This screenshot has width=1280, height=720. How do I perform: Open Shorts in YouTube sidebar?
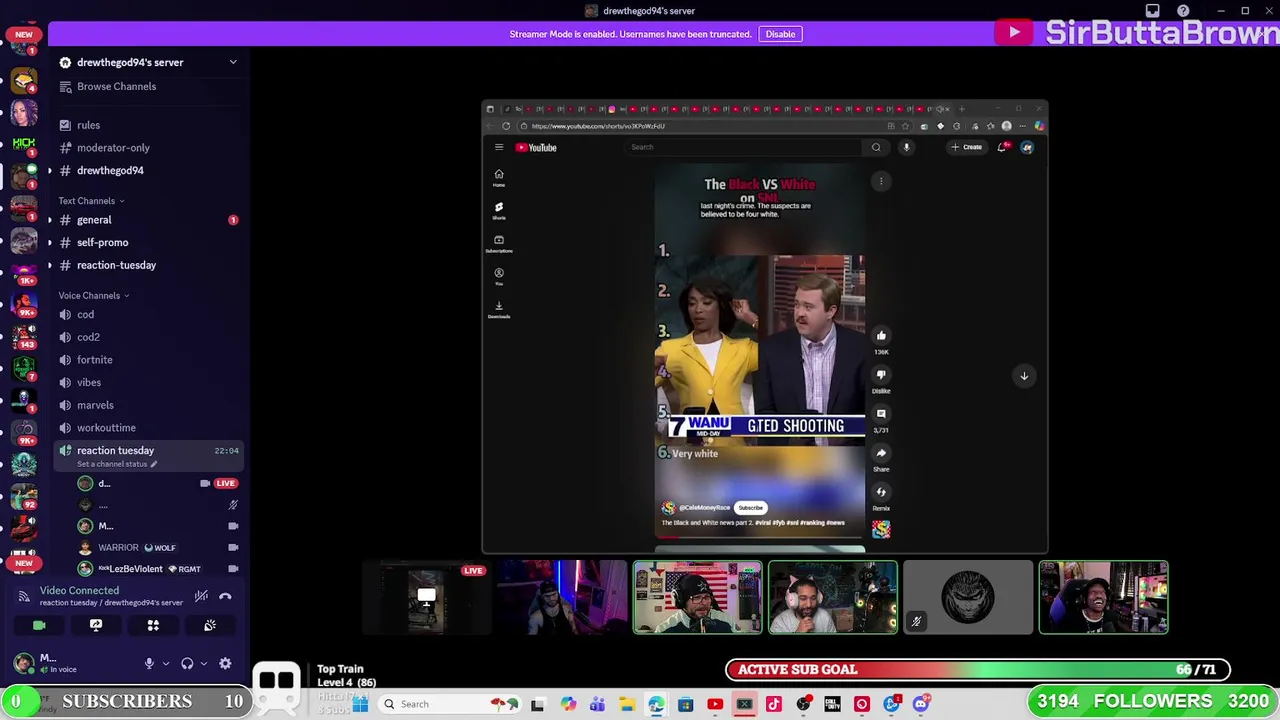pos(499,211)
